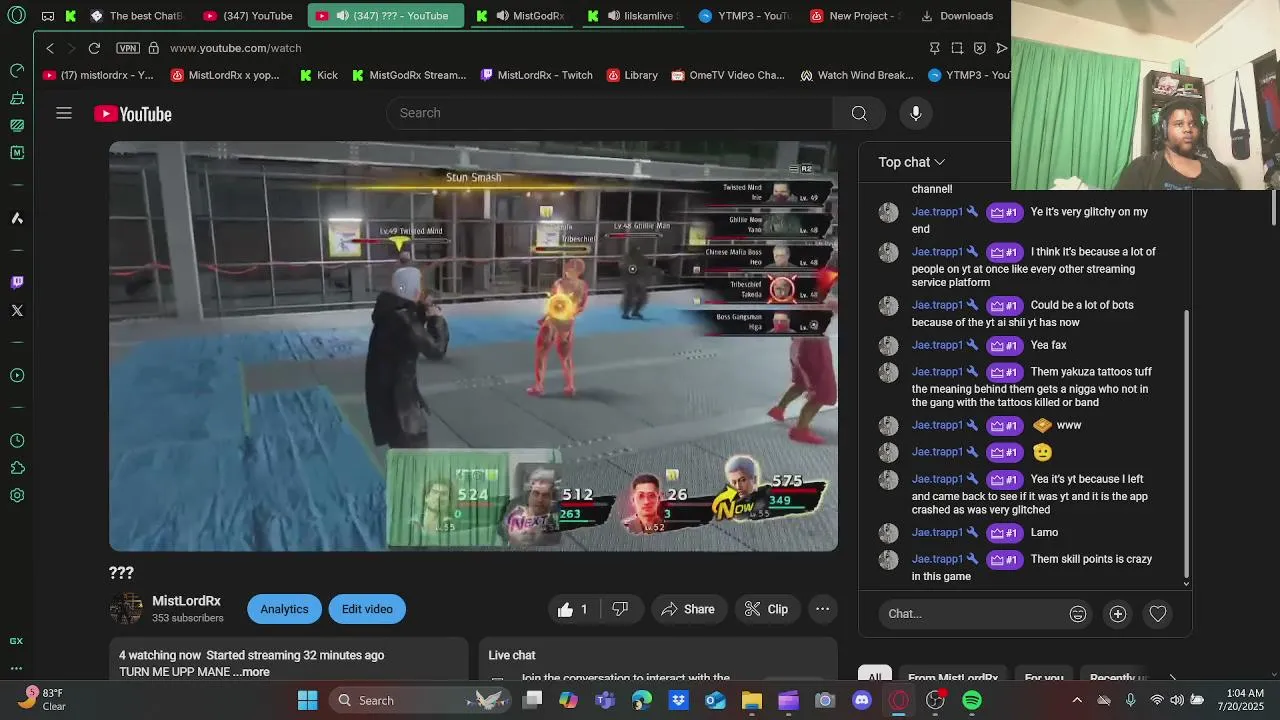
Task: Click the Clip button
Action: 766,609
